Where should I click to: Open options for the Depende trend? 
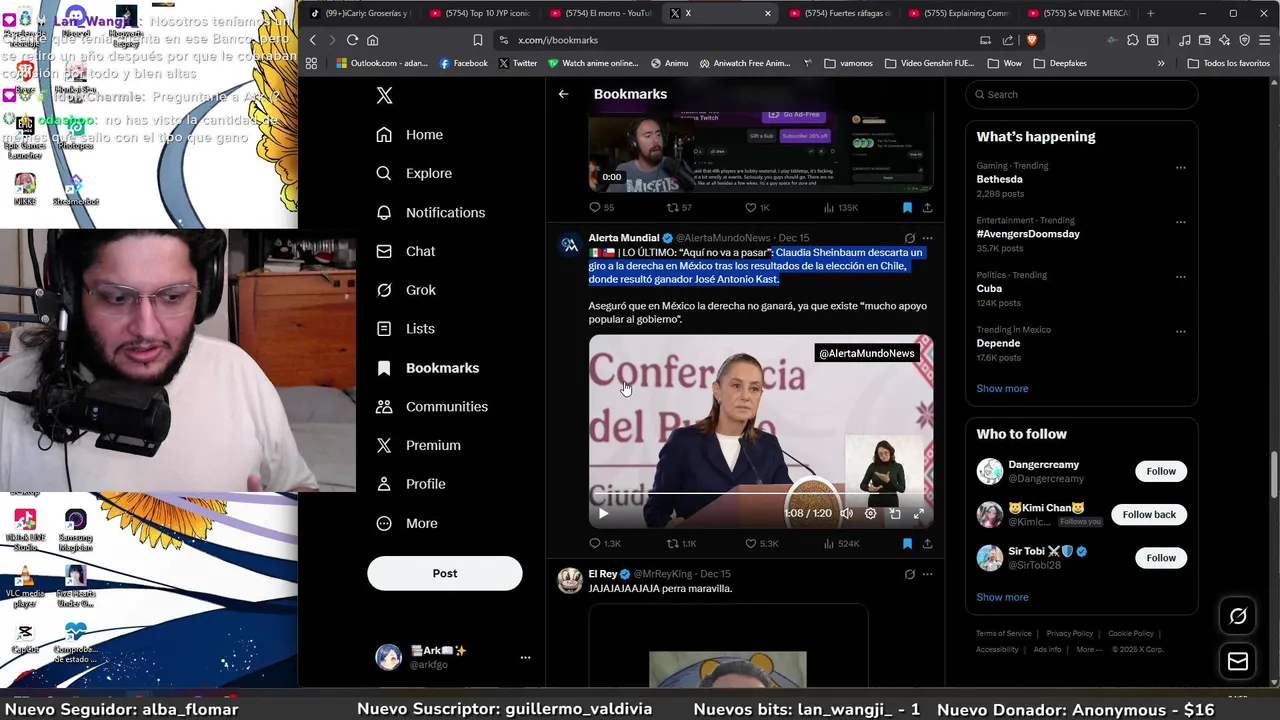[x=1181, y=332]
